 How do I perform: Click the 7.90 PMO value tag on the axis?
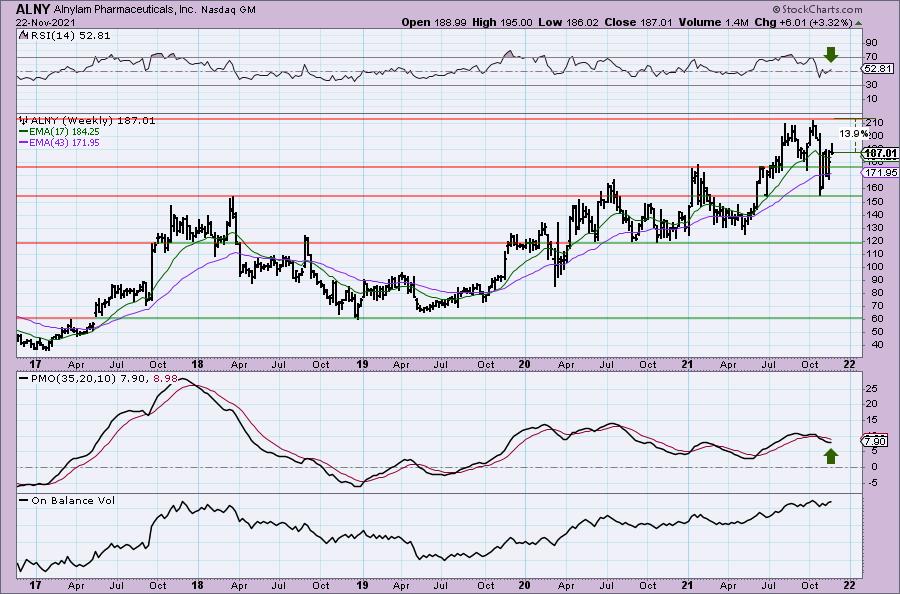pyautogui.click(x=875, y=441)
